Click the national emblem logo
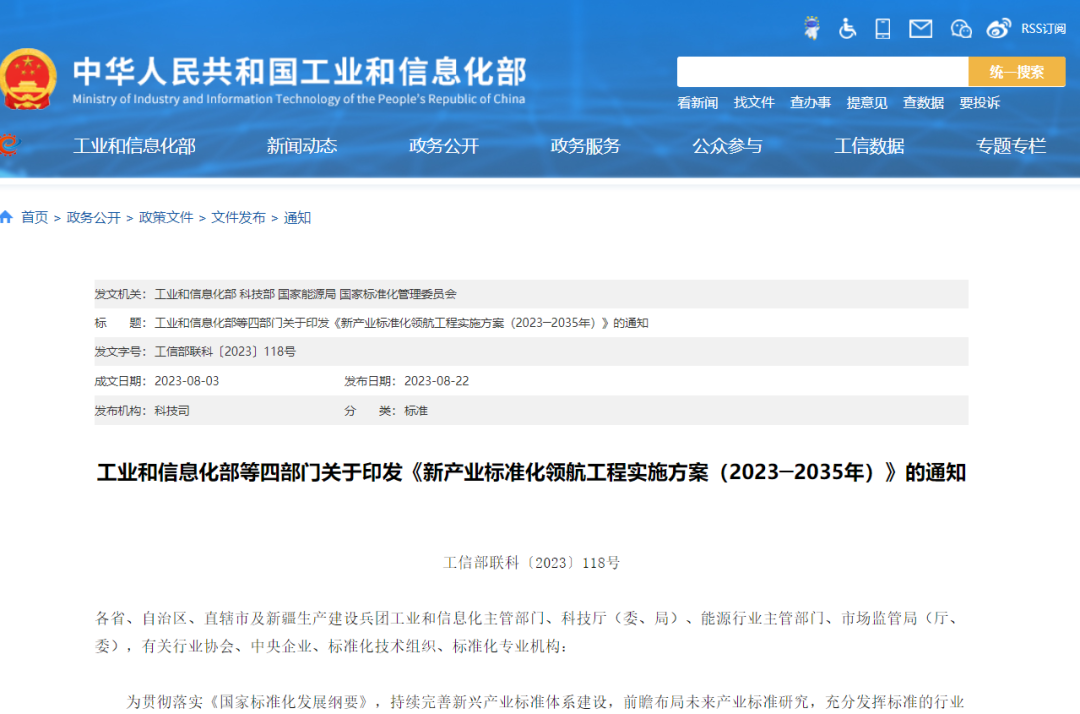1080x714 pixels. (28, 79)
